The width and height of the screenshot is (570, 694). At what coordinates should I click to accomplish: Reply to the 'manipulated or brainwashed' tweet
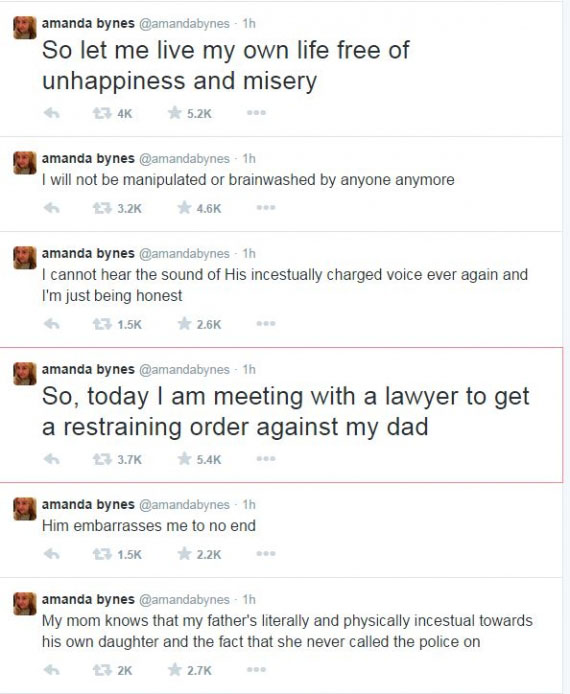52,208
